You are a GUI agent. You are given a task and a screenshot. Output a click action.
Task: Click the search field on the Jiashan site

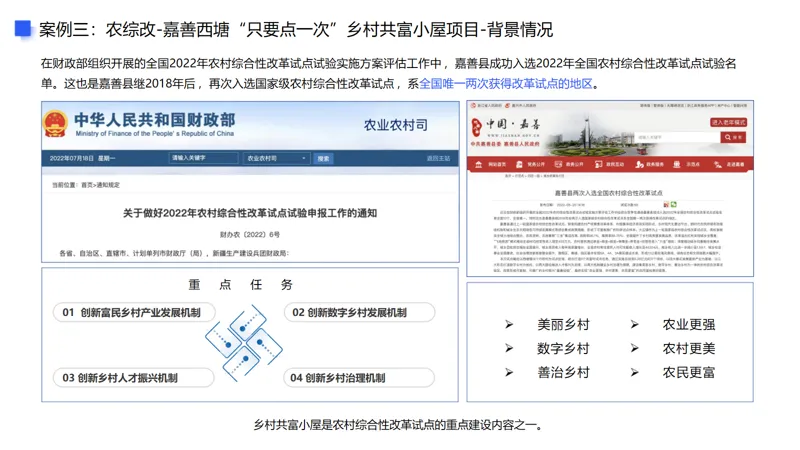pyautogui.click(x=677, y=137)
